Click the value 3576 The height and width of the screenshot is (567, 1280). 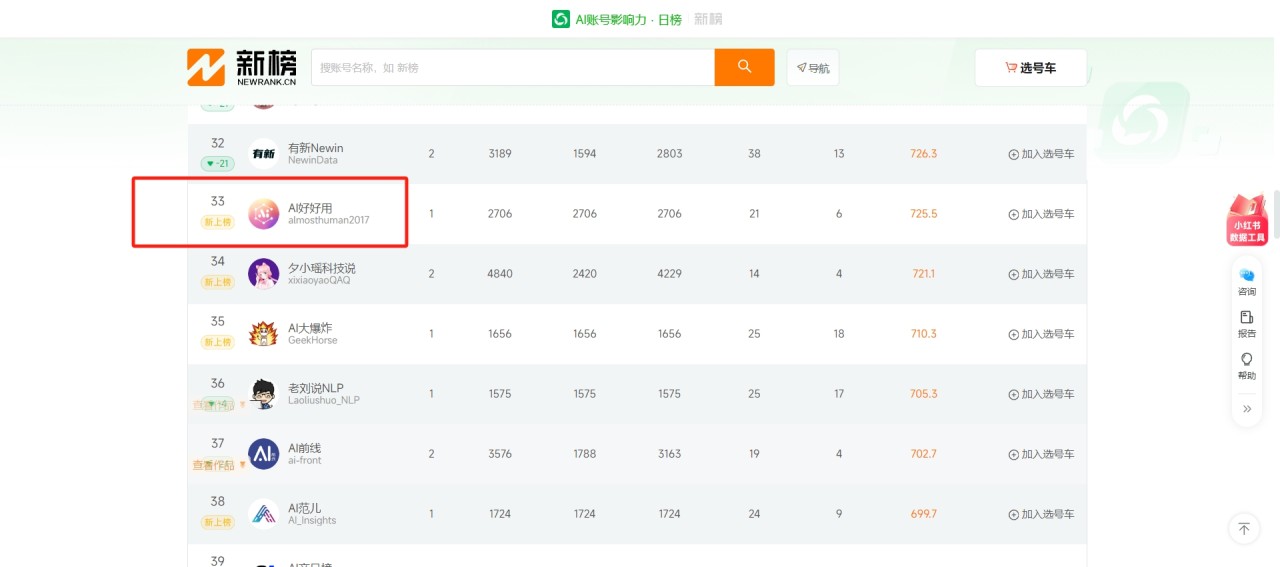point(500,454)
